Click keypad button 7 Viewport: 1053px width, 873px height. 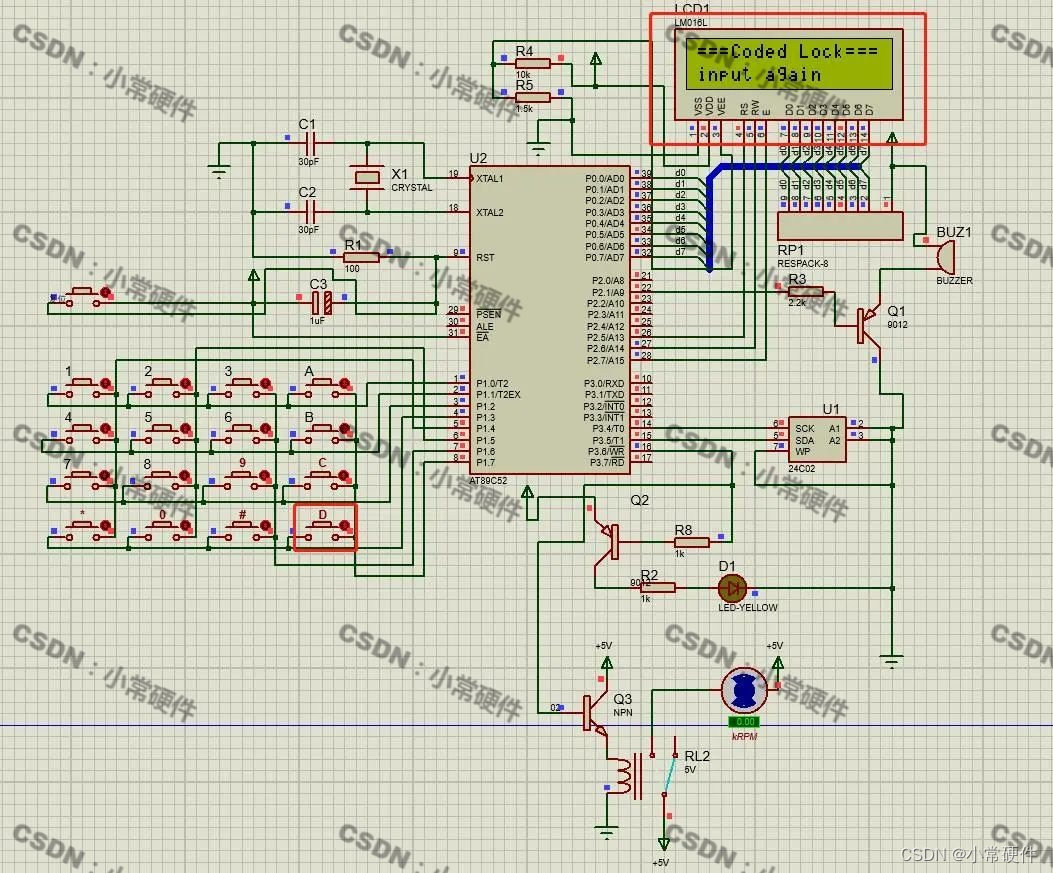click(83, 479)
